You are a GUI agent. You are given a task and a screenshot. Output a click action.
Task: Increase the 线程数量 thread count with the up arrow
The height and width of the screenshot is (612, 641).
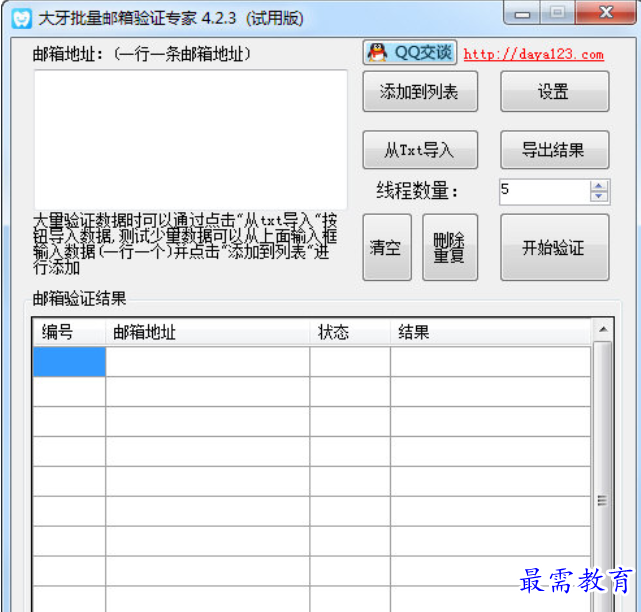599,186
